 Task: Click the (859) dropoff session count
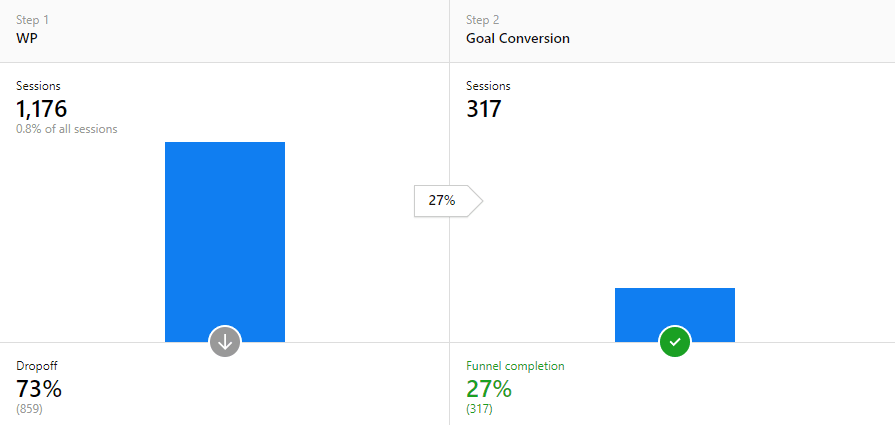29,408
